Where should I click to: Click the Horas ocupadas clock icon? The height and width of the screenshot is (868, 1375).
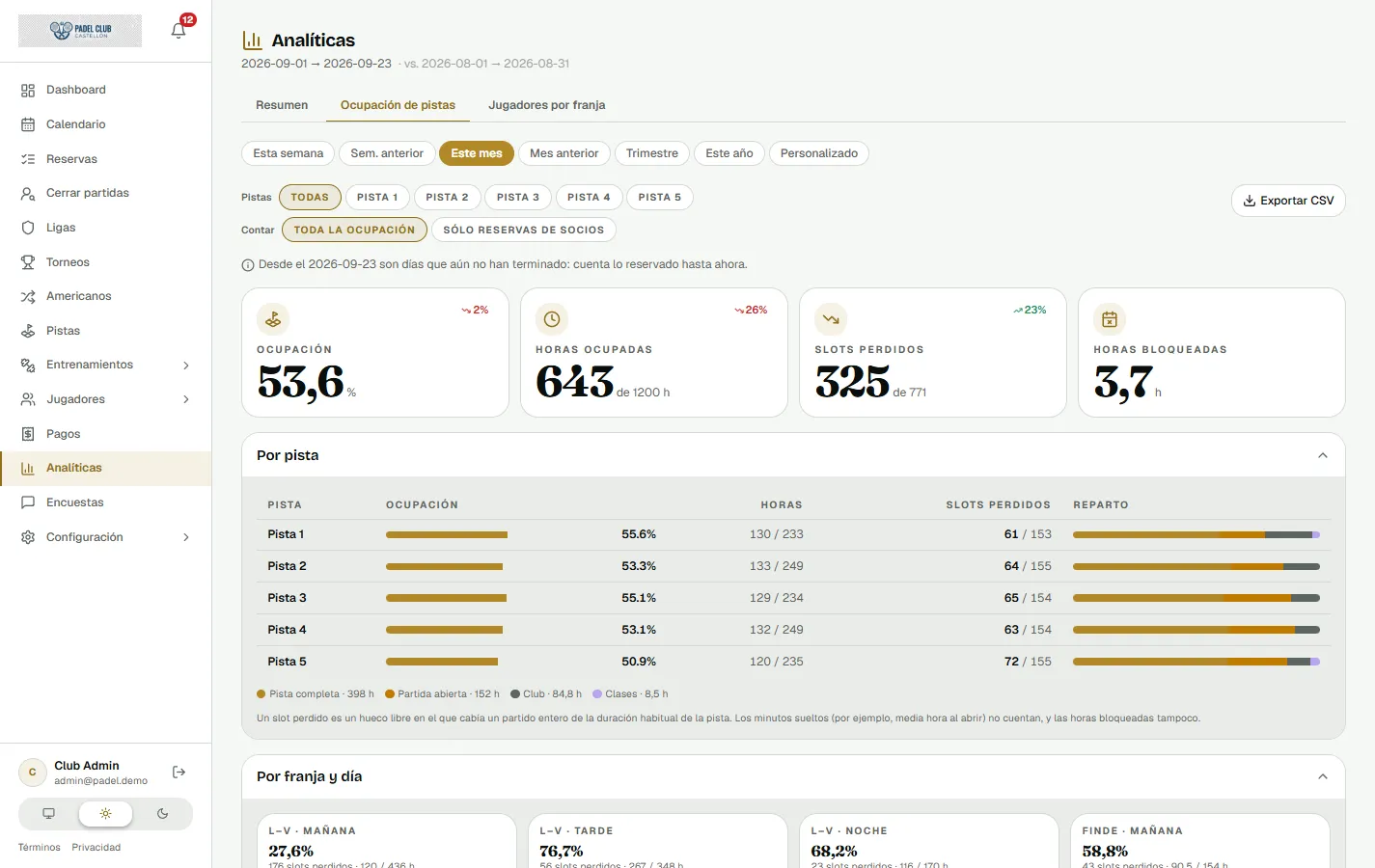pos(552,319)
